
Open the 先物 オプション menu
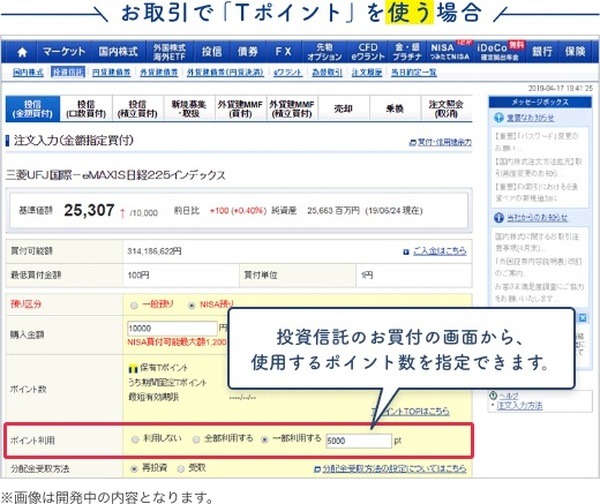pyautogui.click(x=324, y=52)
